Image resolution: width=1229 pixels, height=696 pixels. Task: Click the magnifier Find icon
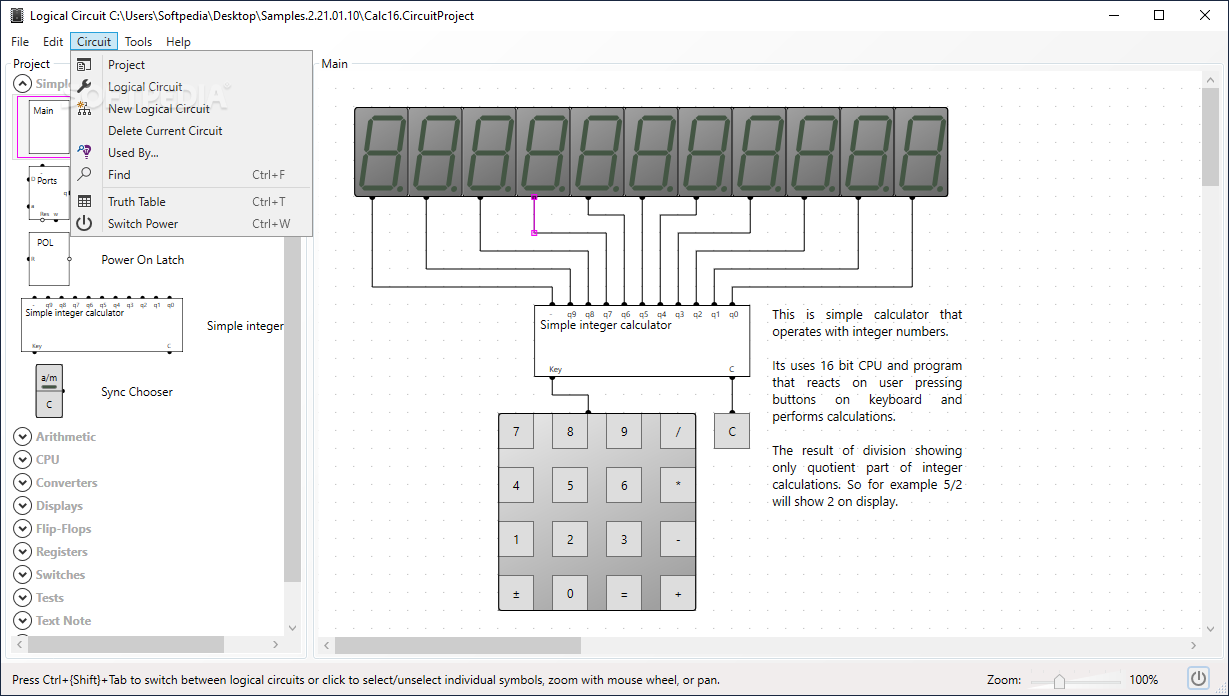[85, 174]
